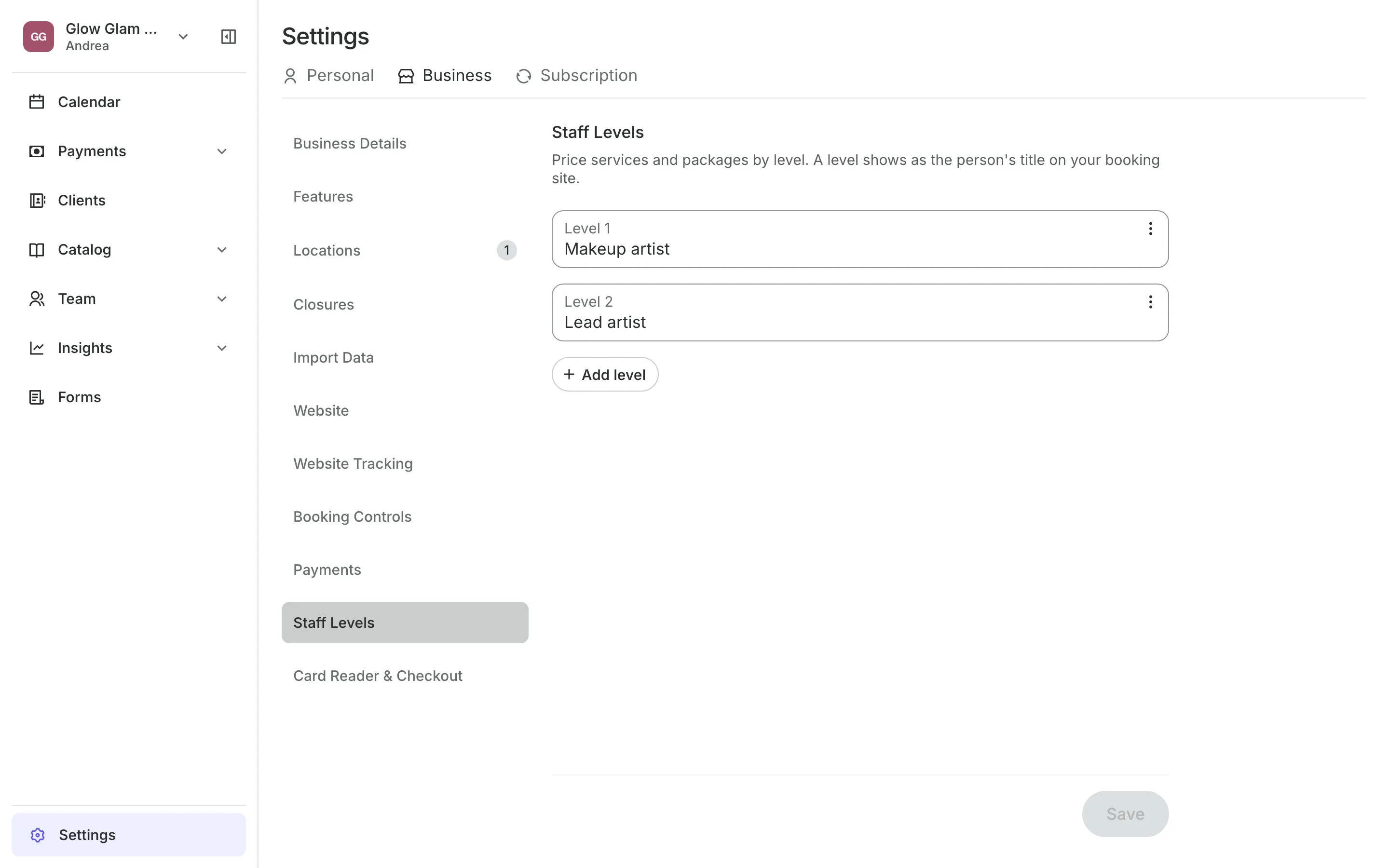This screenshot has height=868, width=1389.
Task: Expand the Insights sidebar section
Action: [x=222, y=348]
